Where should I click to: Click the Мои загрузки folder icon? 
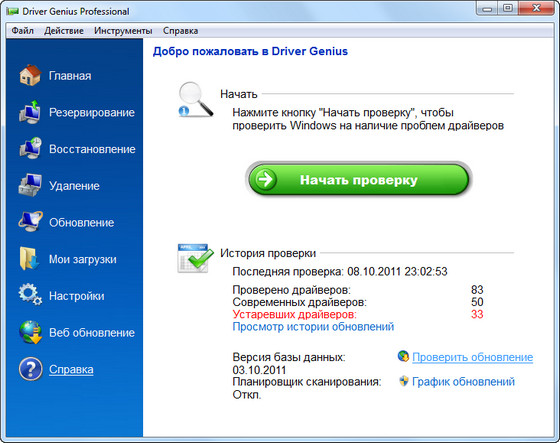click(x=30, y=258)
